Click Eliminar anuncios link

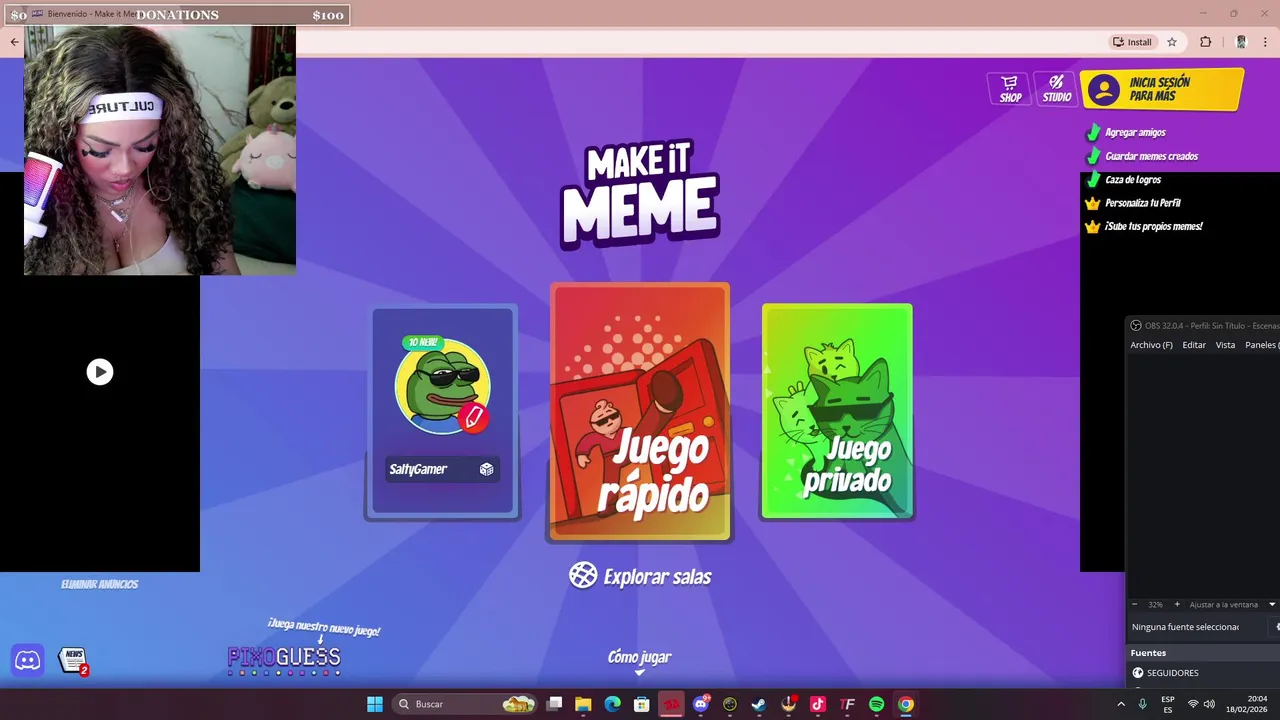tap(99, 584)
